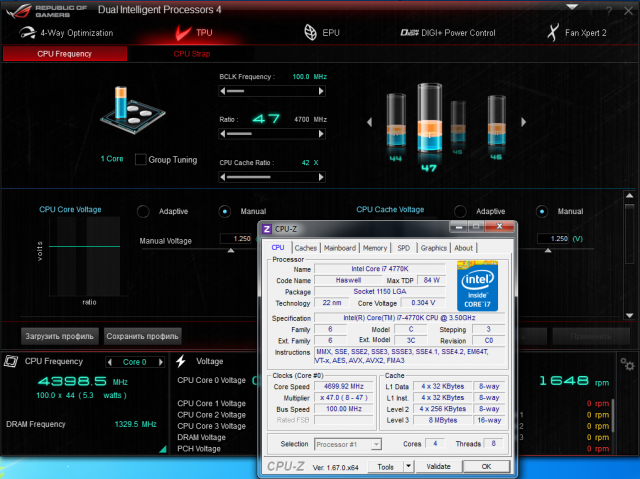Click the DIGI+ logo icon
This screenshot has width=640, height=479.
409,33
